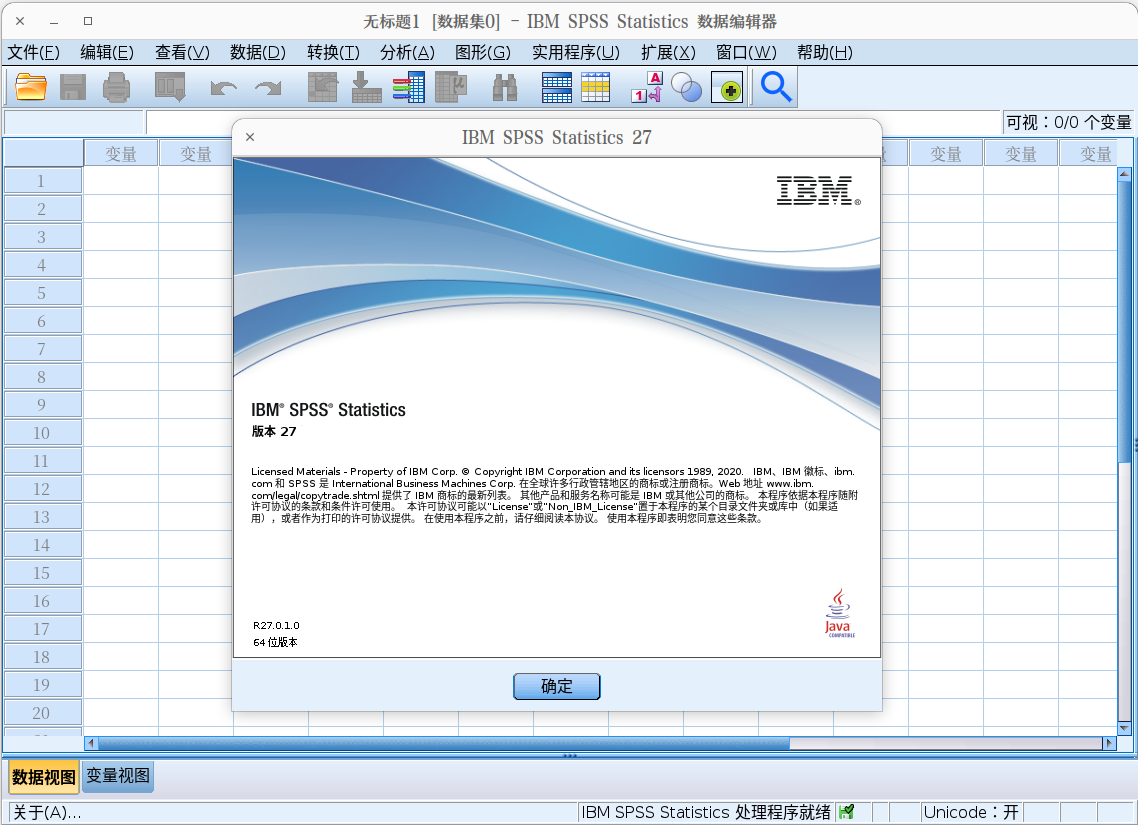Click the IBM logo in the About dialog
1138x825 pixels.
click(x=819, y=191)
